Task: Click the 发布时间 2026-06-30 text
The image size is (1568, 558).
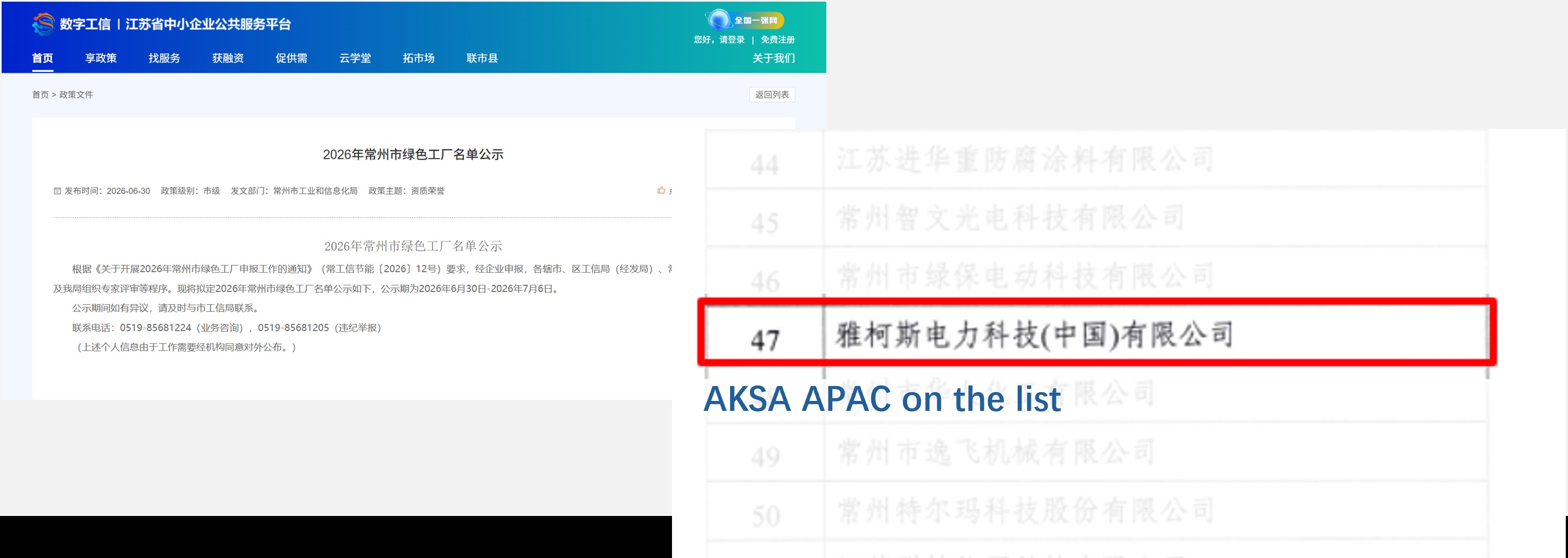Action: 107,191
